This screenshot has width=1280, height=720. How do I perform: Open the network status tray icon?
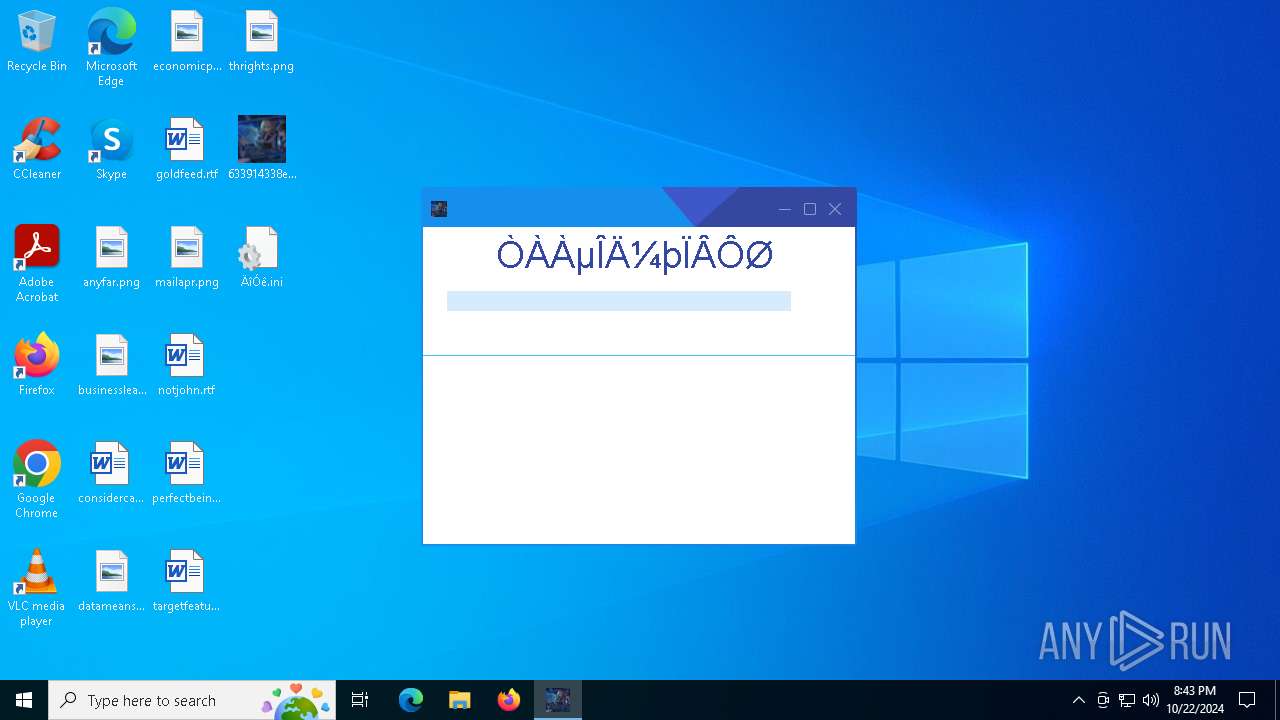[x=1127, y=700]
